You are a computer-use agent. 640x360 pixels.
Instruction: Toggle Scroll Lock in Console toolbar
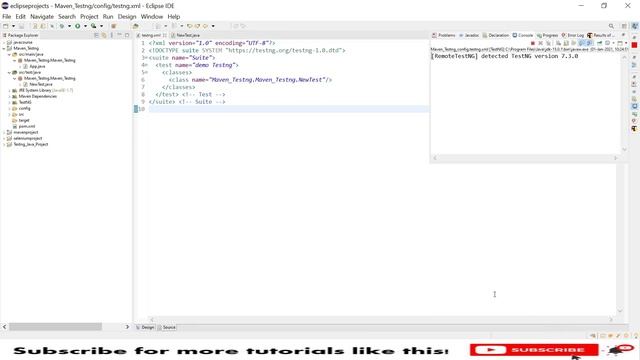click(x=566, y=43)
